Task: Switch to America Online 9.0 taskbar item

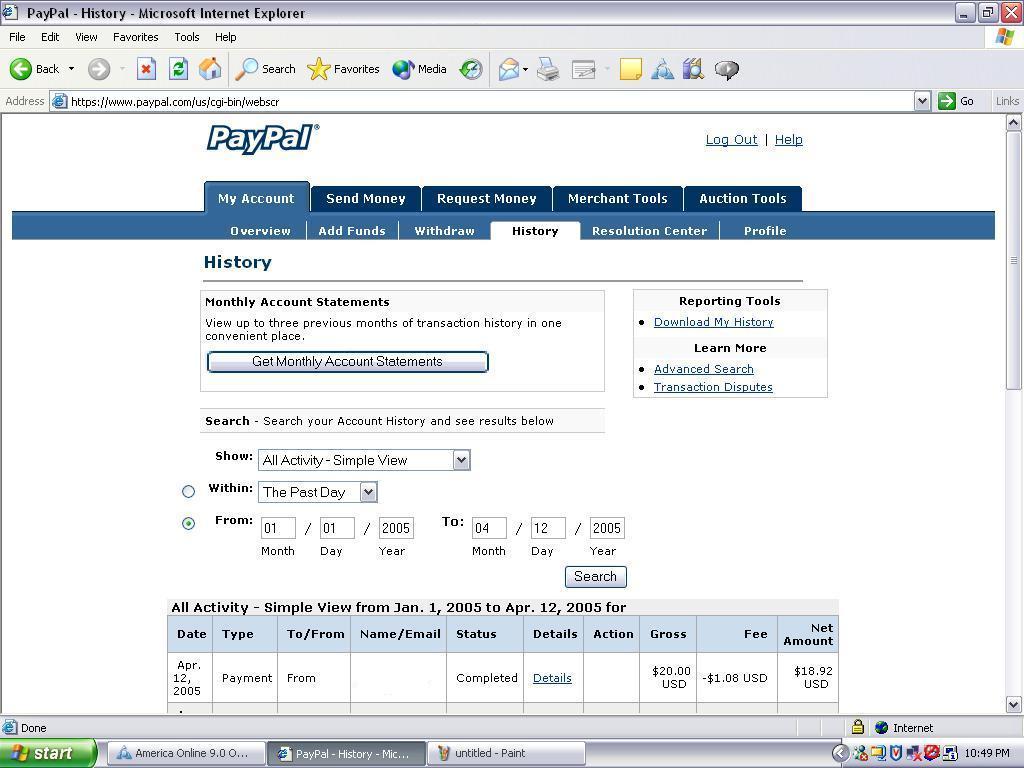Action: [x=186, y=753]
